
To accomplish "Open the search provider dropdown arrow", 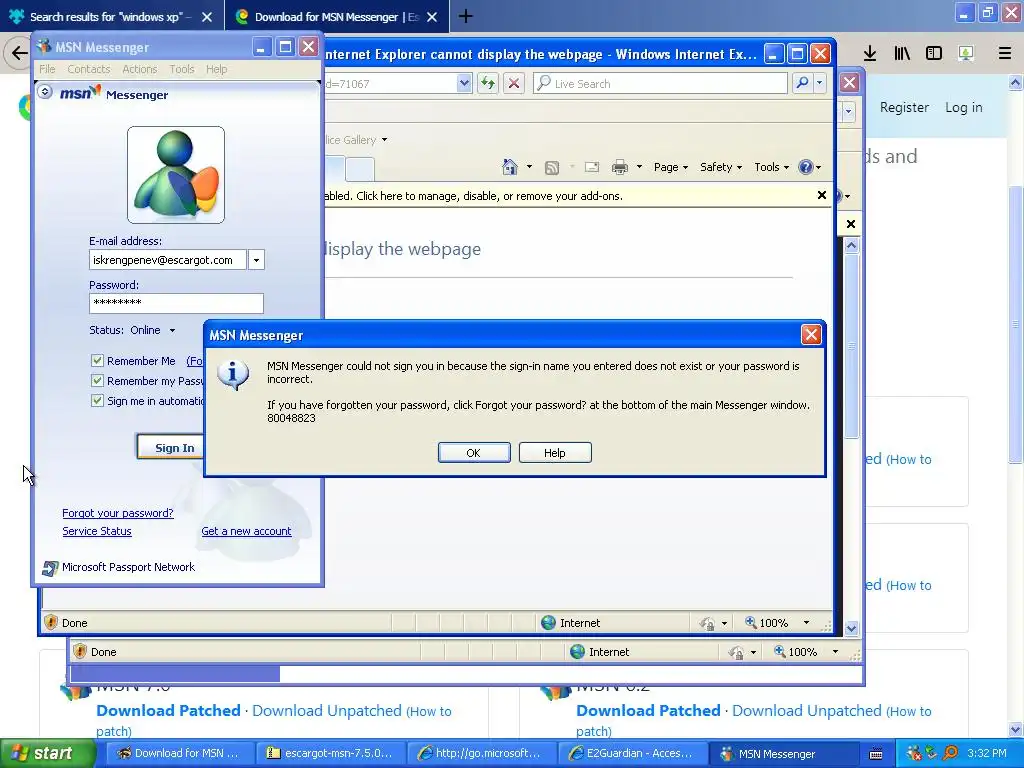I will tap(819, 83).
